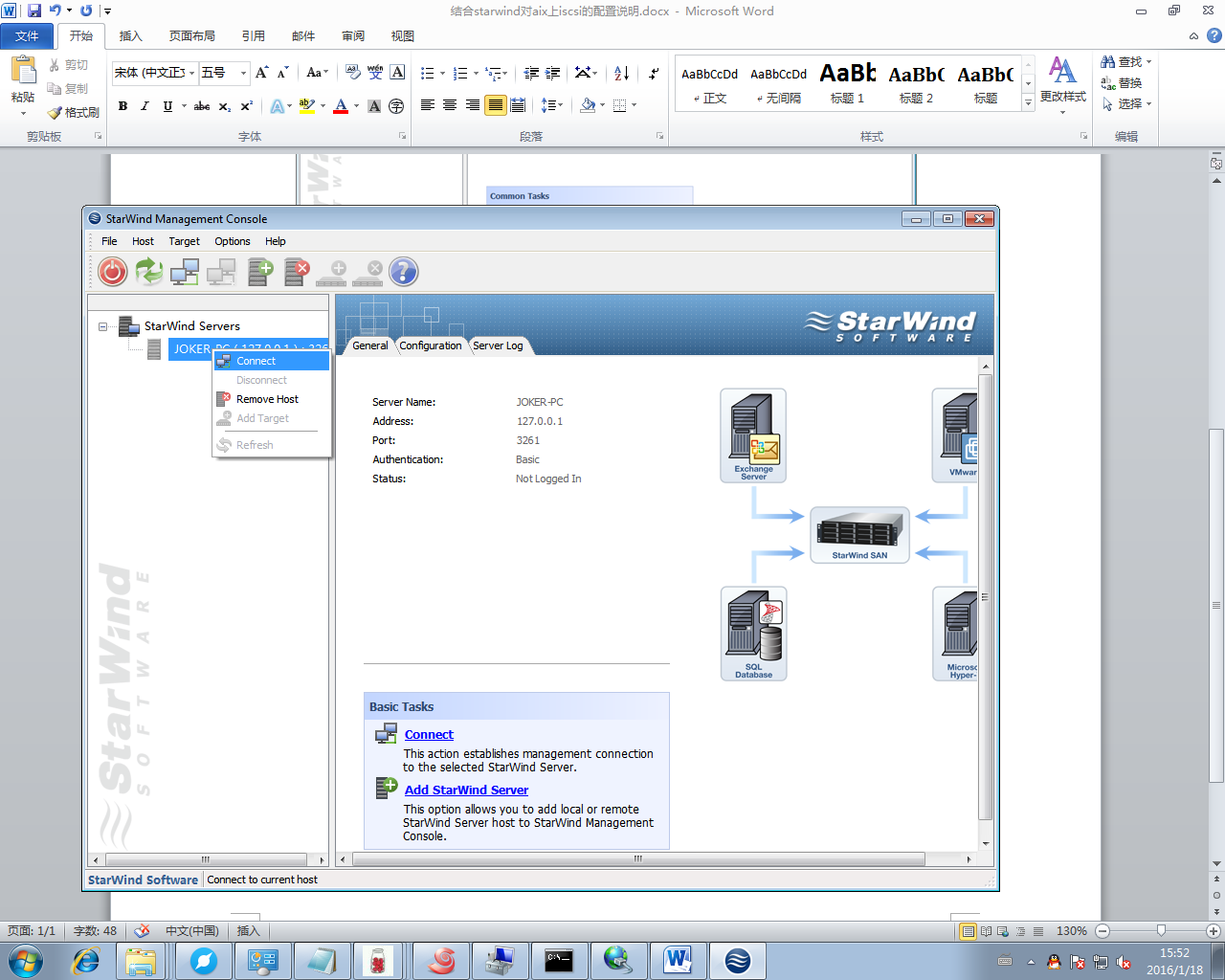Open change case (Aa) dropdown
Image resolution: width=1225 pixels, height=980 pixels.
coord(317,73)
